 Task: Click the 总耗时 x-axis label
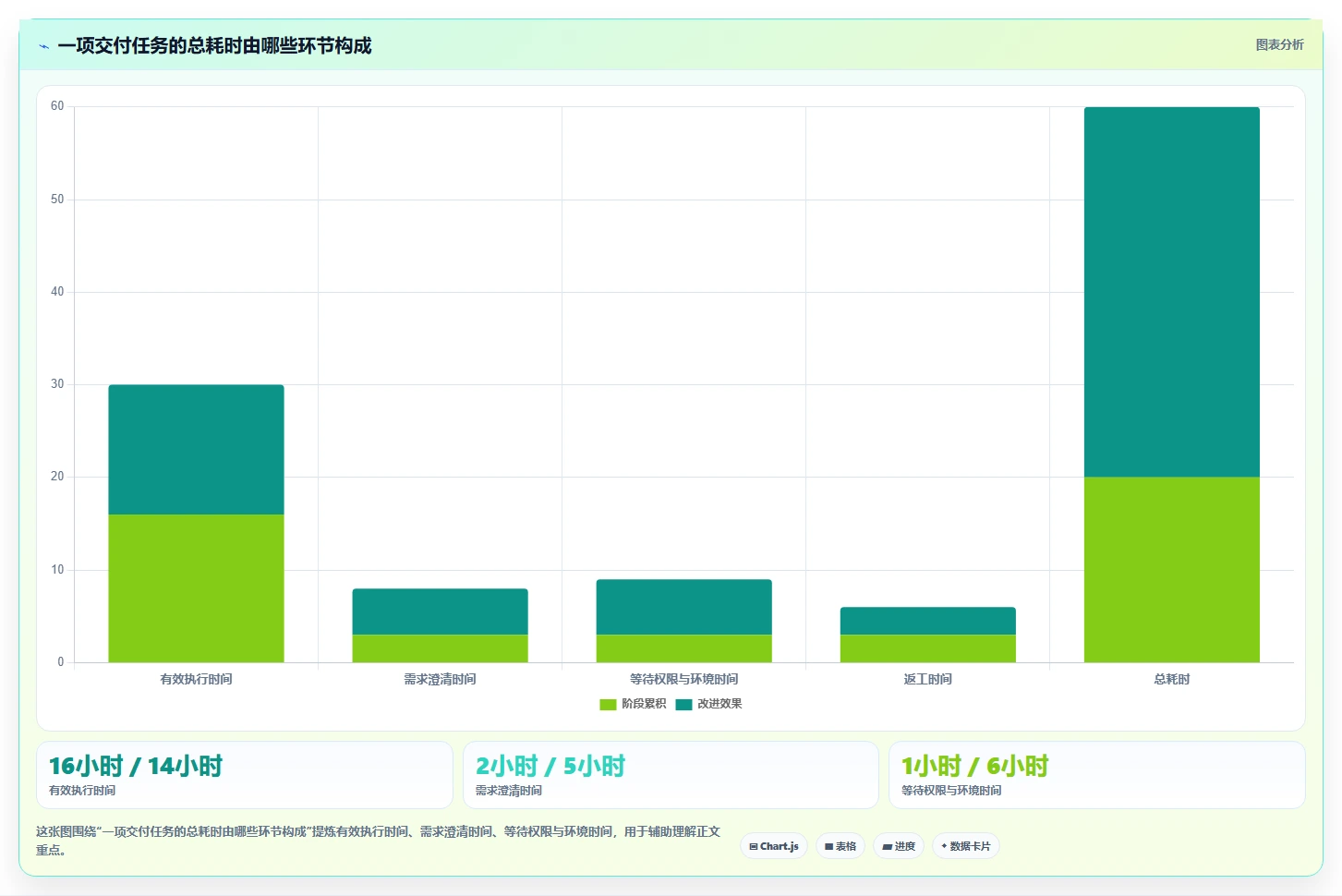click(1171, 679)
